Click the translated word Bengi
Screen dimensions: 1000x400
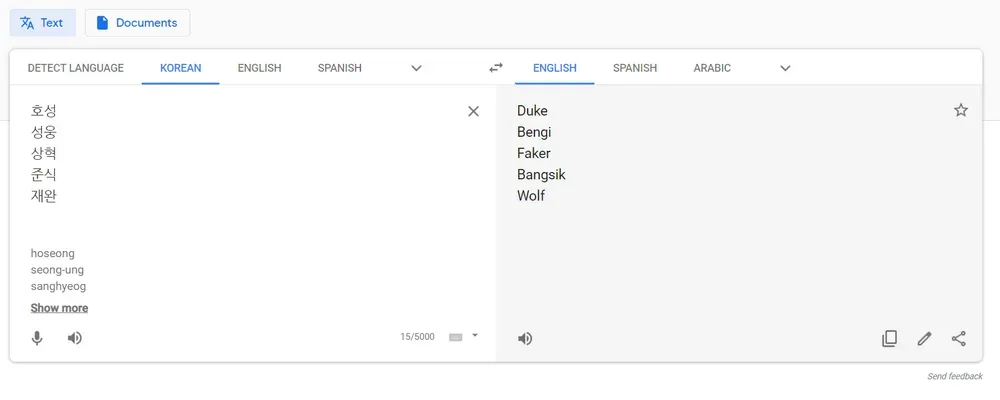(534, 133)
